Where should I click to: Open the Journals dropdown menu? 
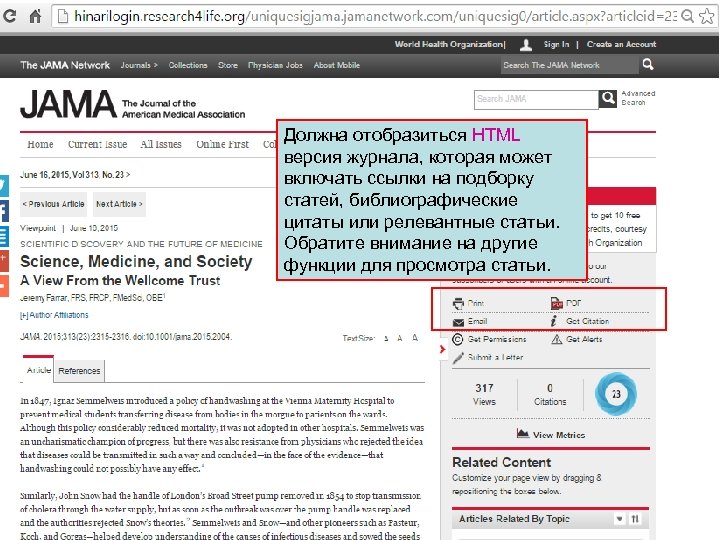pos(139,65)
